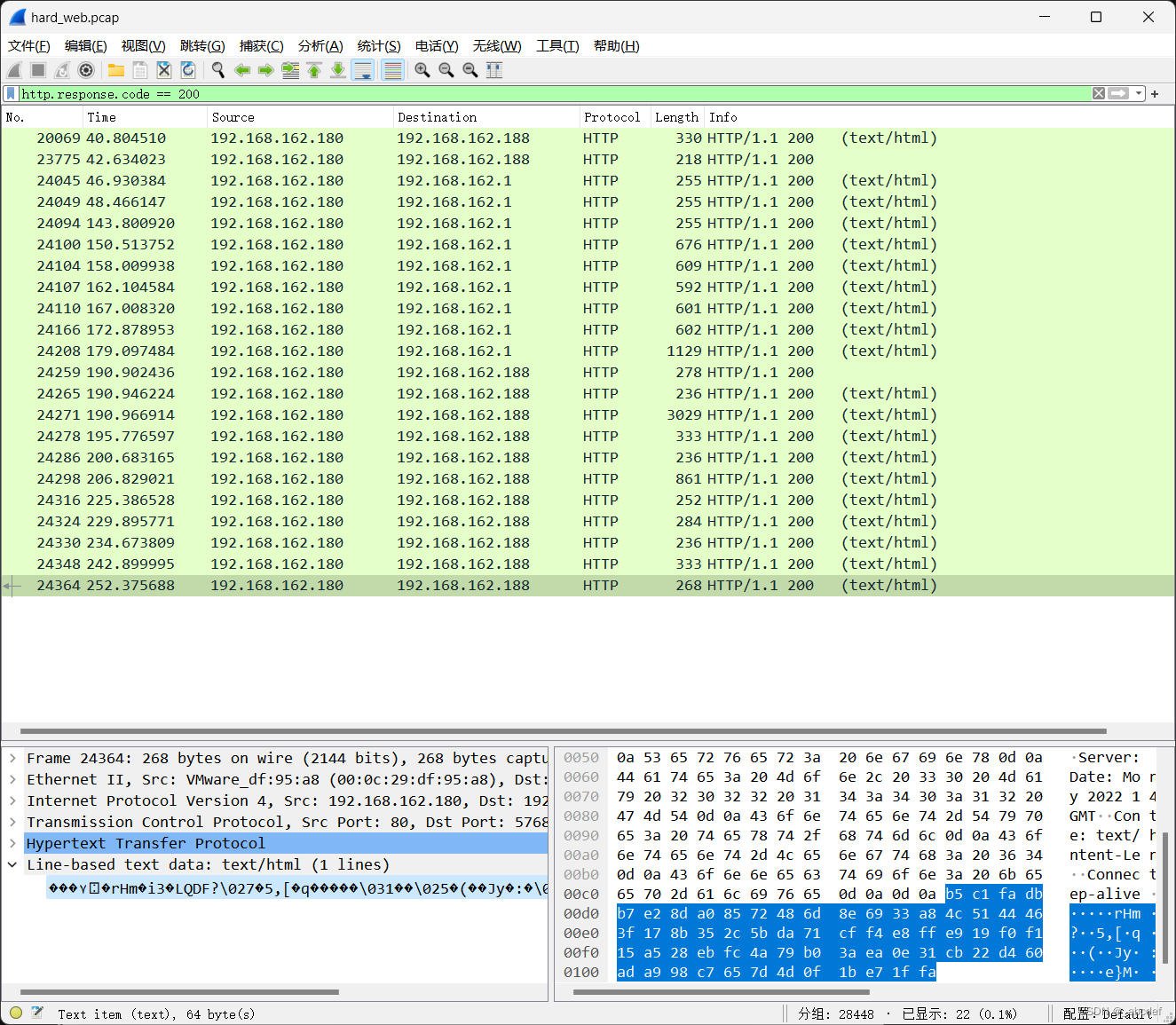The height and width of the screenshot is (1025, 1176).
Task: Select packet number 20069 row
Action: [x=588, y=138]
